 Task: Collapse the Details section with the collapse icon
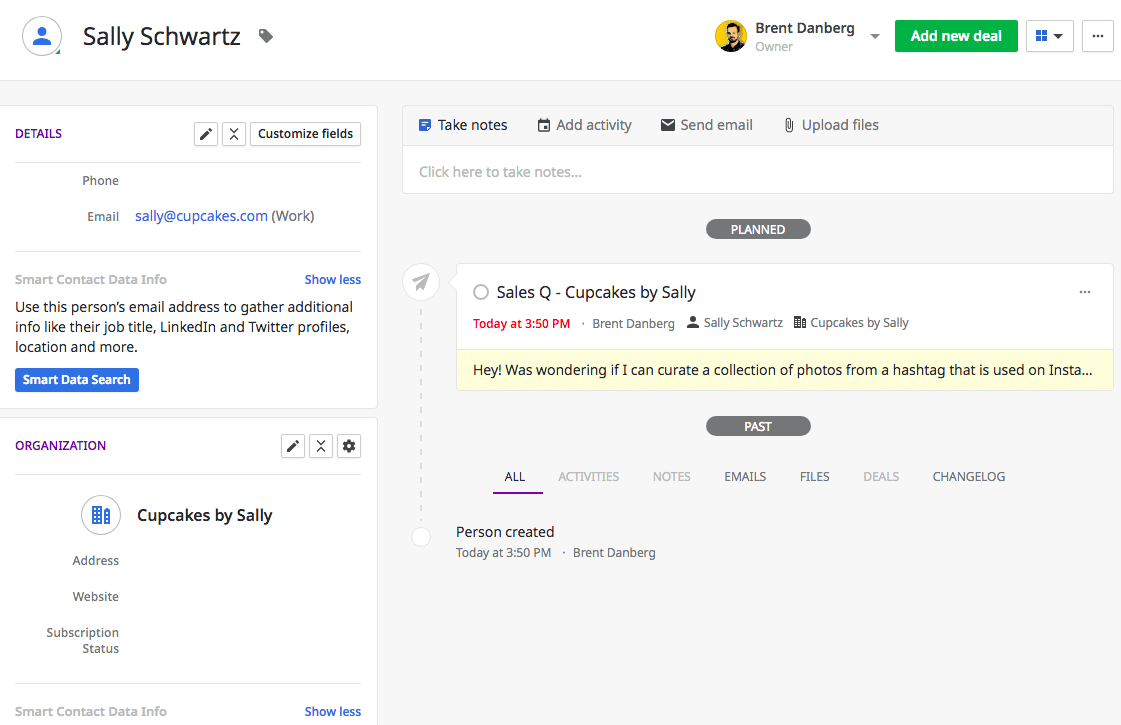233,134
